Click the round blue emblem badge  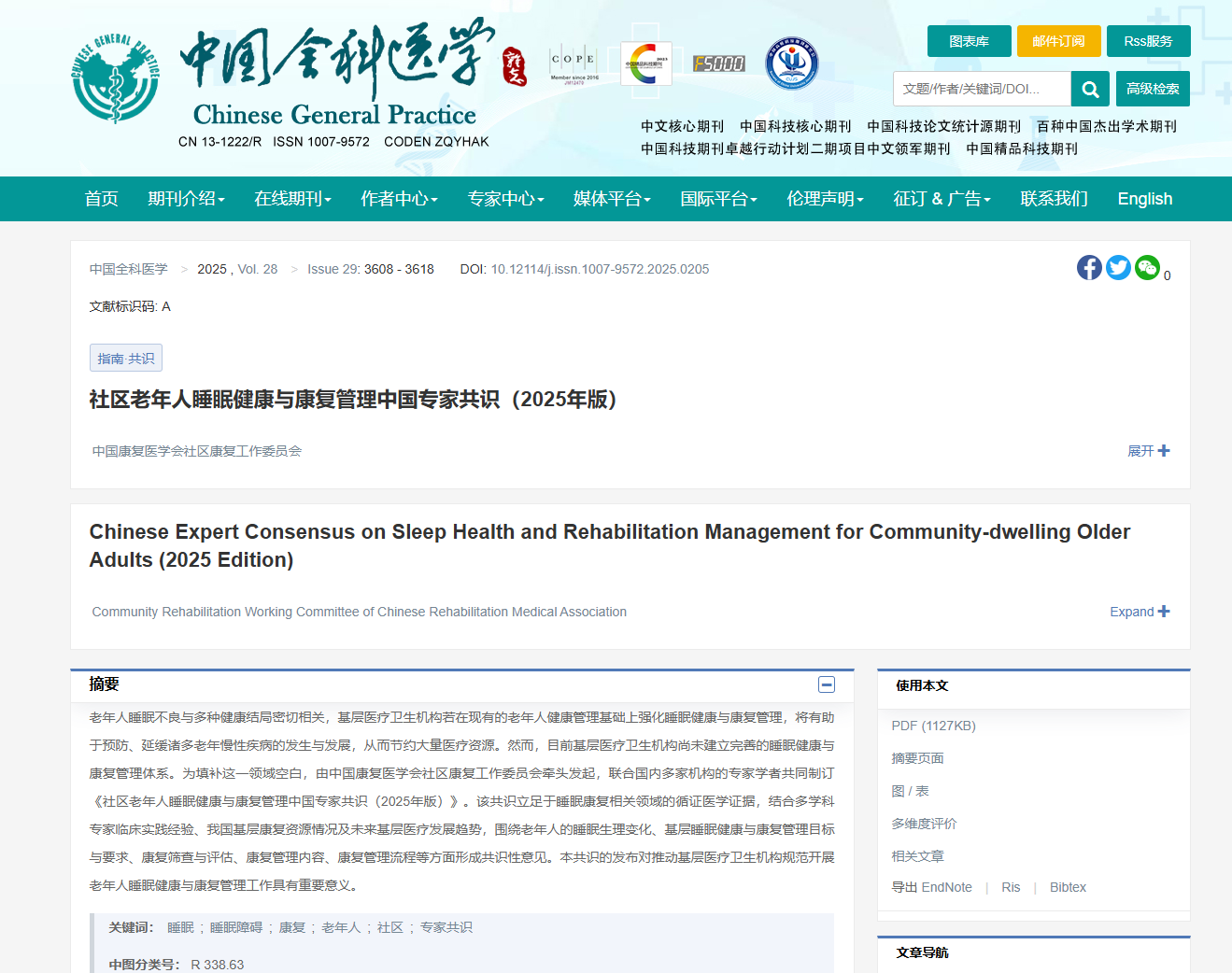tap(791, 63)
